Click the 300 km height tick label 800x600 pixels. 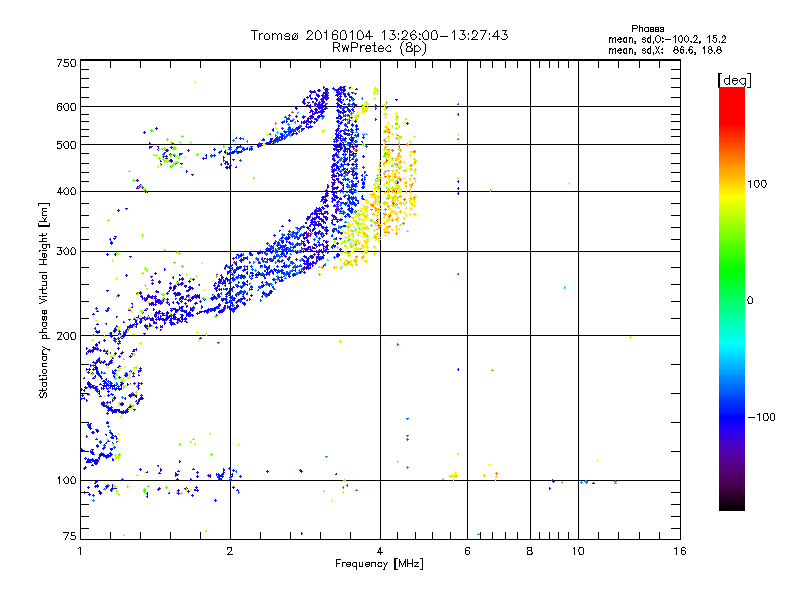(66, 251)
